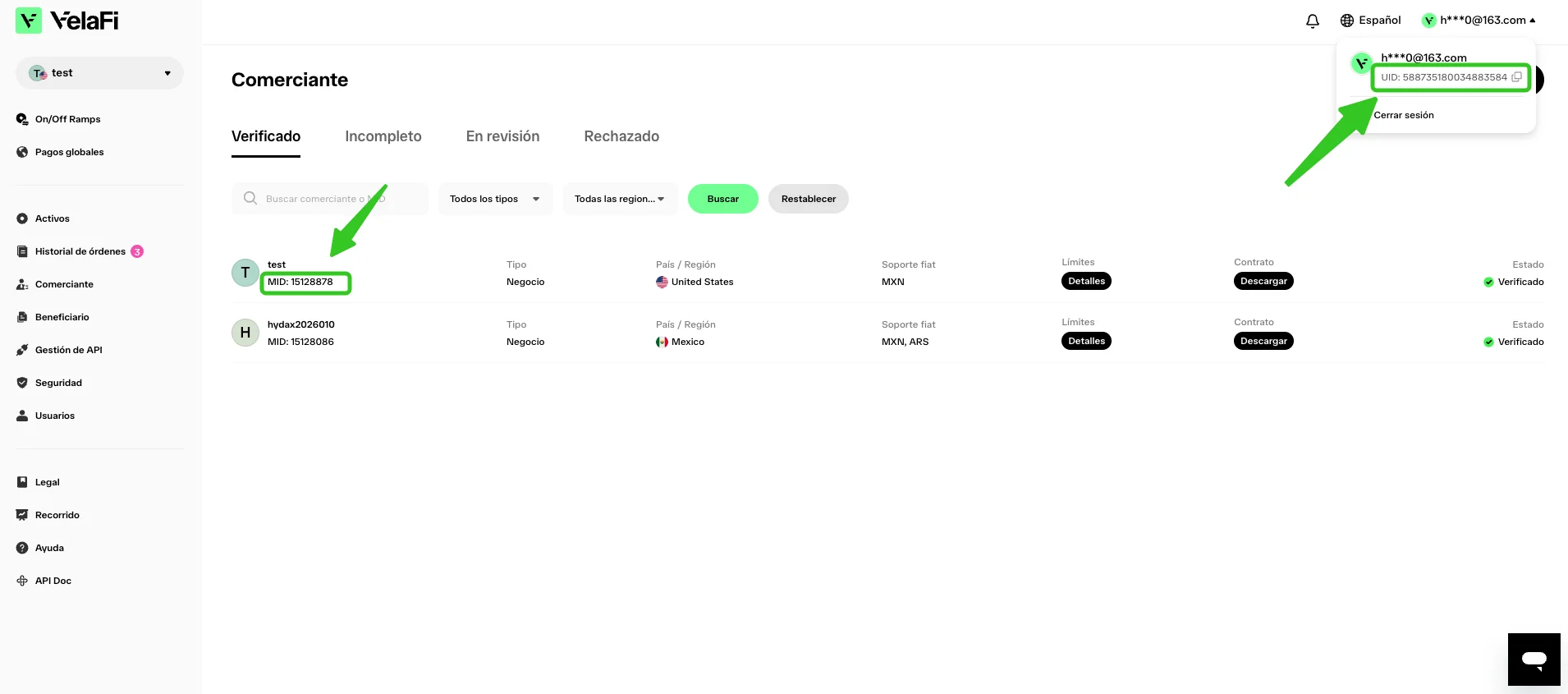Viewport: 1568px width, 694px height.
Task: Collapse the account email menu
Action: point(1479,21)
